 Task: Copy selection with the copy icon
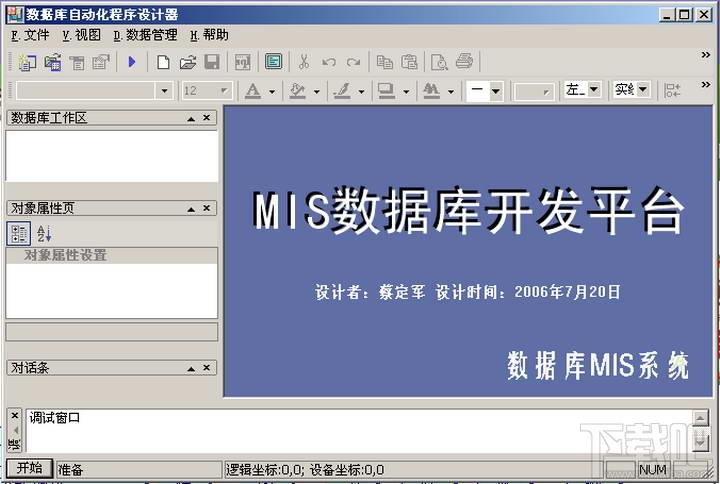384,62
